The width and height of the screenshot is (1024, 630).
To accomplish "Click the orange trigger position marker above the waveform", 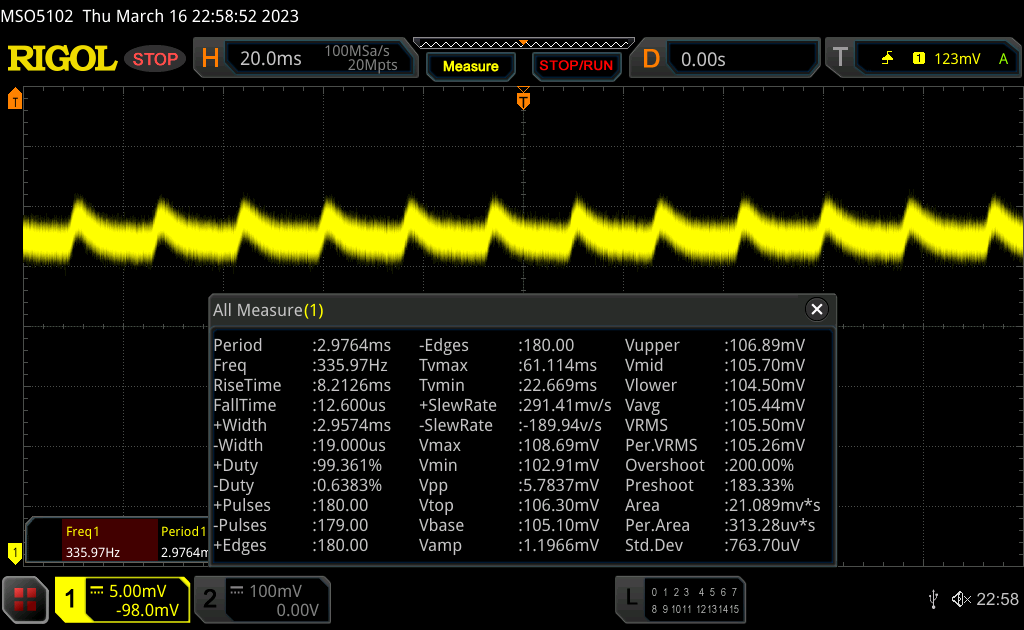I will tap(522, 99).
